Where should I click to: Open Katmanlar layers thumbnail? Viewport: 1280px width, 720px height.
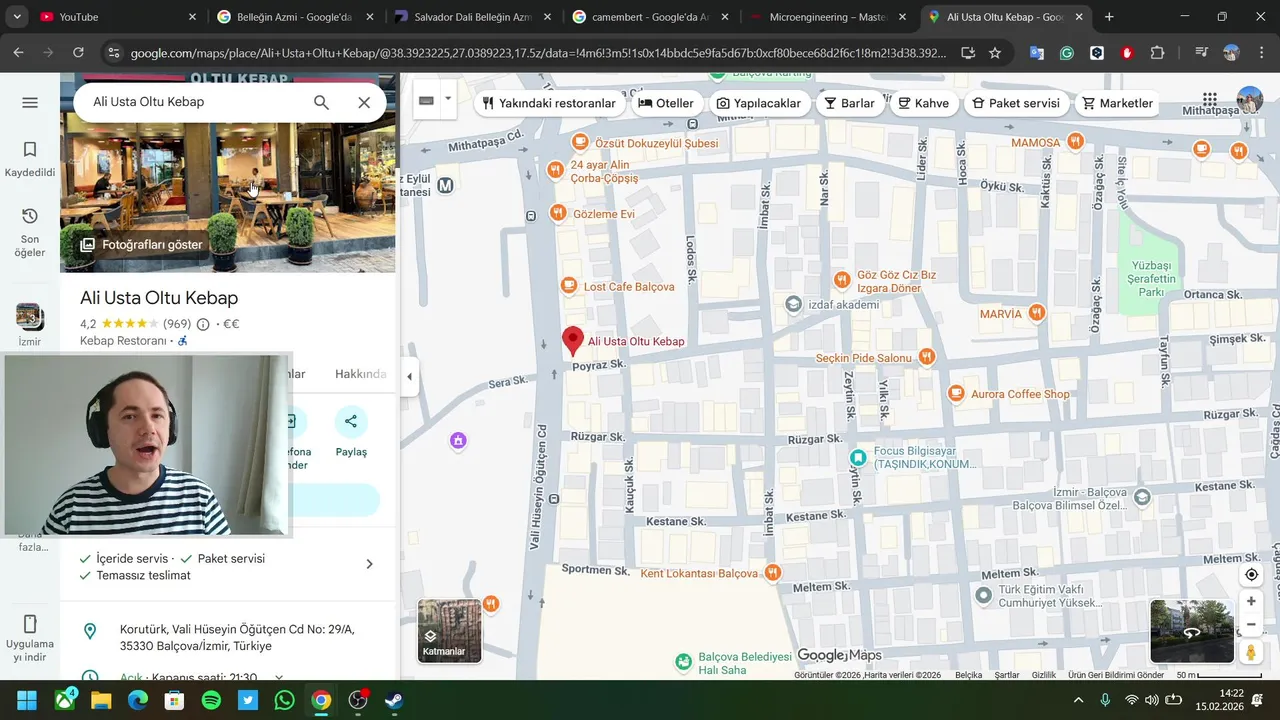click(449, 631)
